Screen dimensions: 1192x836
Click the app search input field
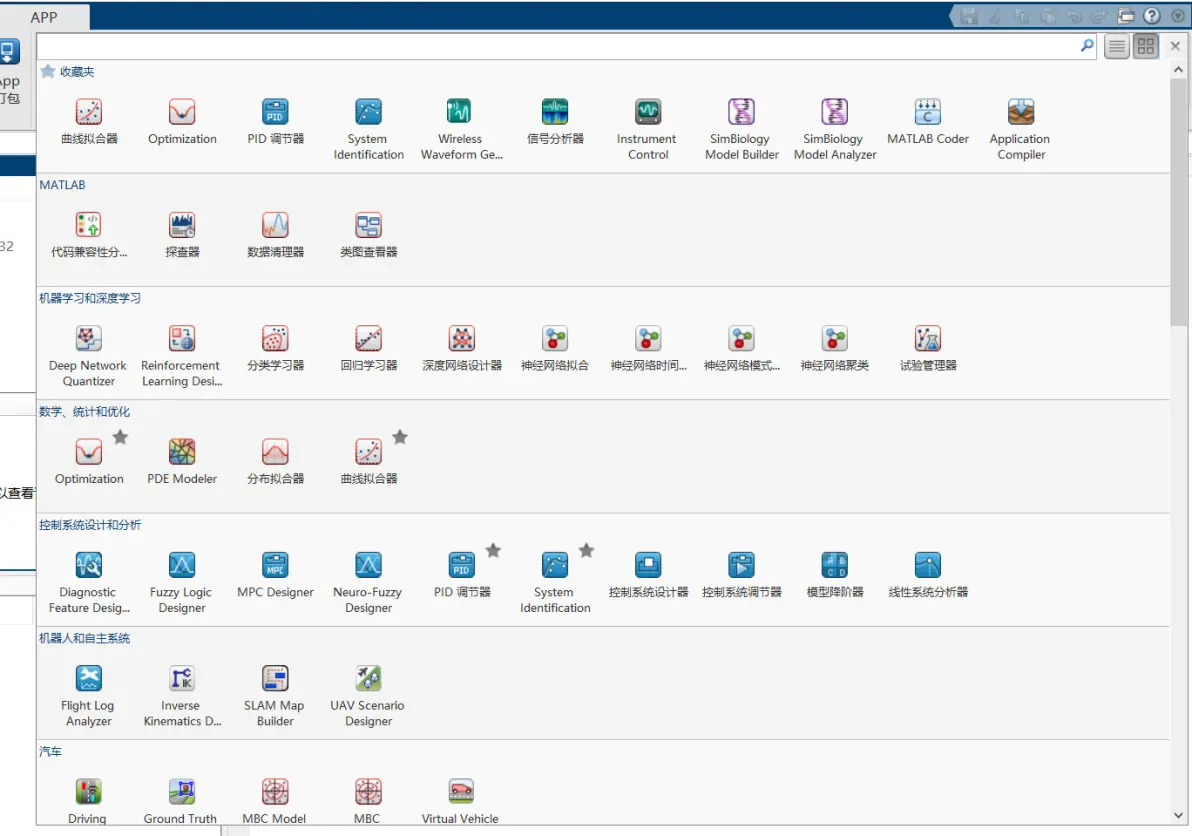click(x=557, y=46)
